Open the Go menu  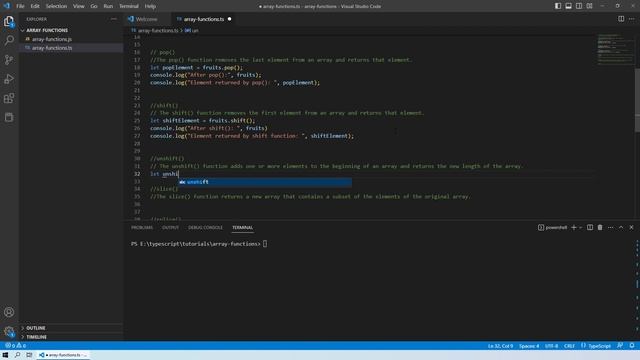click(94, 6)
